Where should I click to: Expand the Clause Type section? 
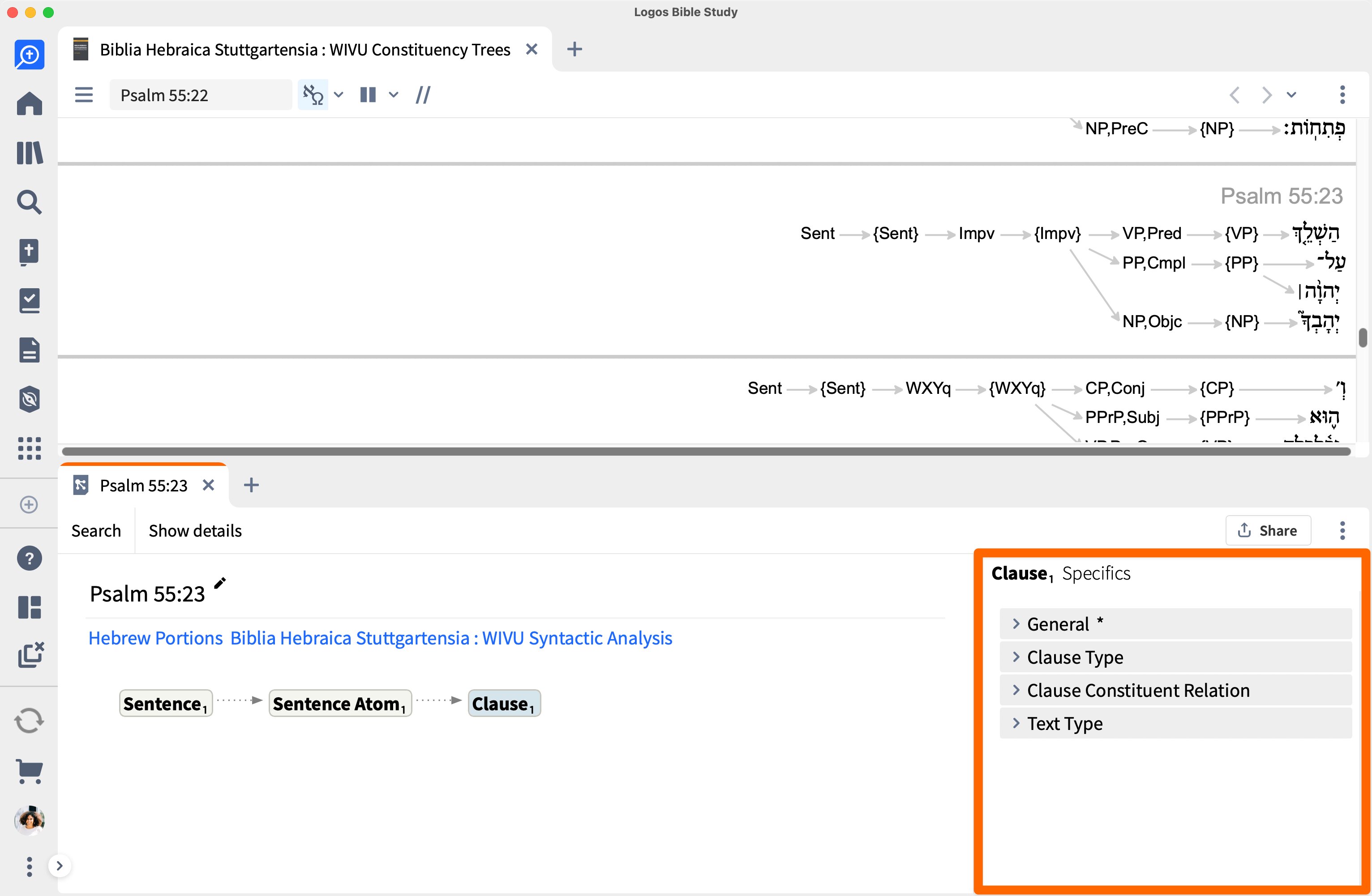[x=1175, y=657]
